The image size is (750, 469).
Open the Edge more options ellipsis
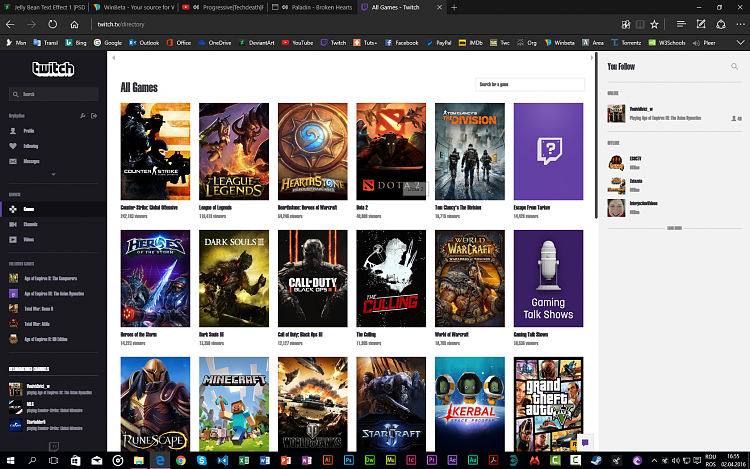tap(740, 24)
